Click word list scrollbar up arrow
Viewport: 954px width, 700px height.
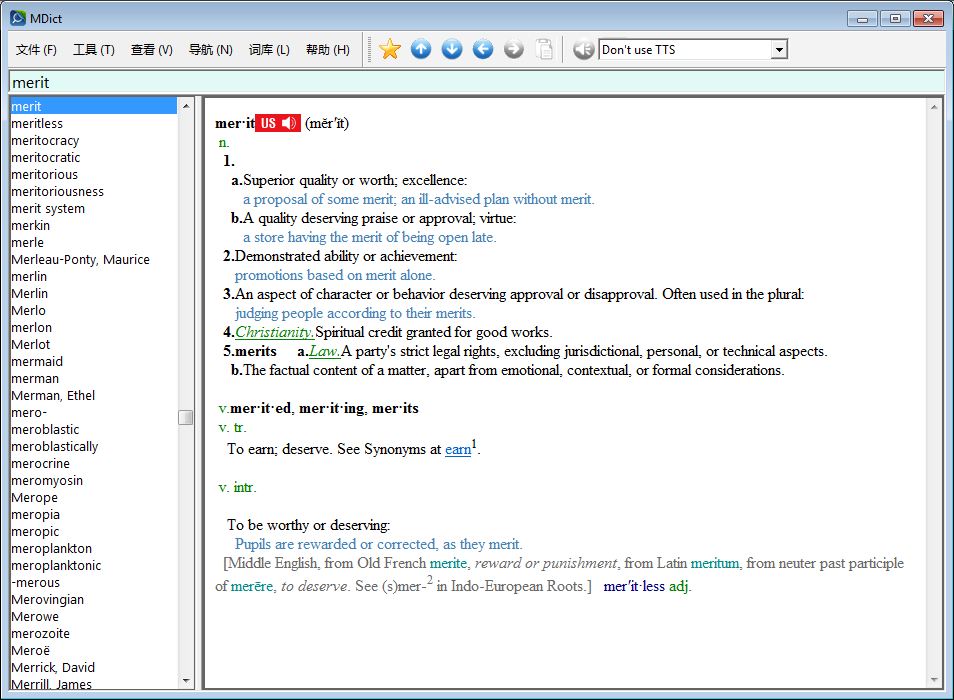pyautogui.click(x=186, y=106)
